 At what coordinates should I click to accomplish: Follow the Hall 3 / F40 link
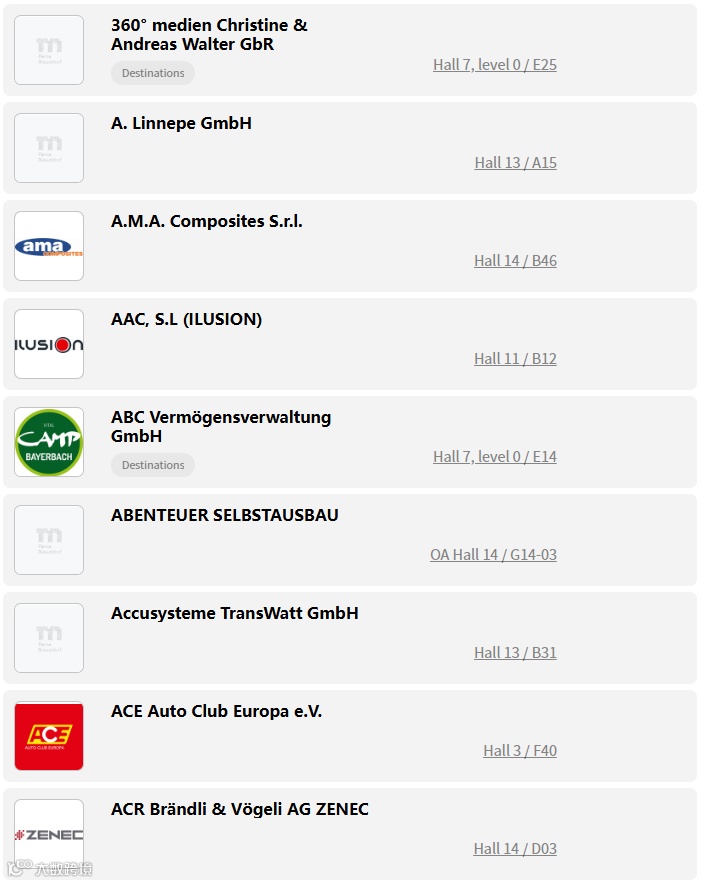[519, 751]
